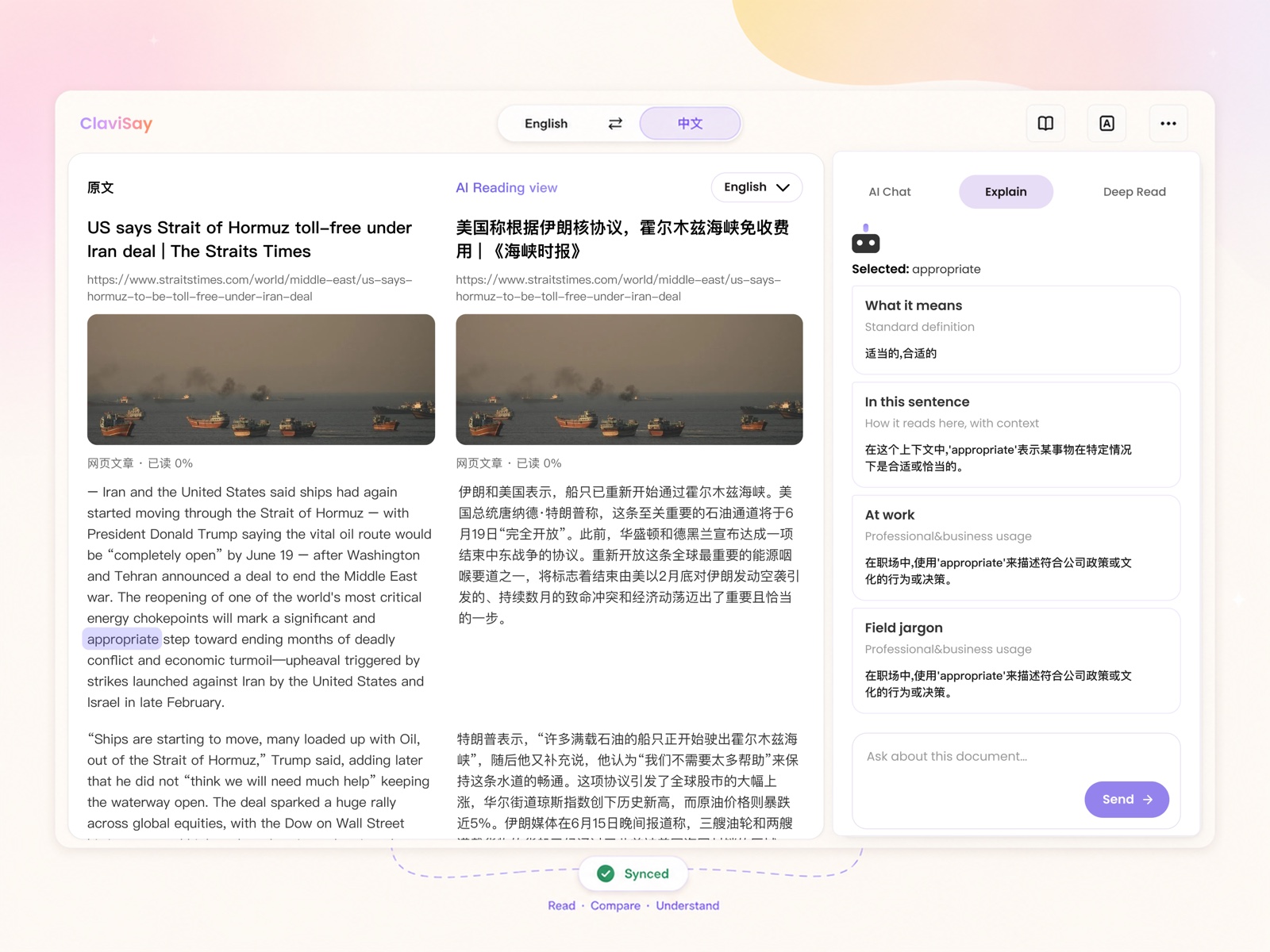Click the Send button

(x=1126, y=800)
